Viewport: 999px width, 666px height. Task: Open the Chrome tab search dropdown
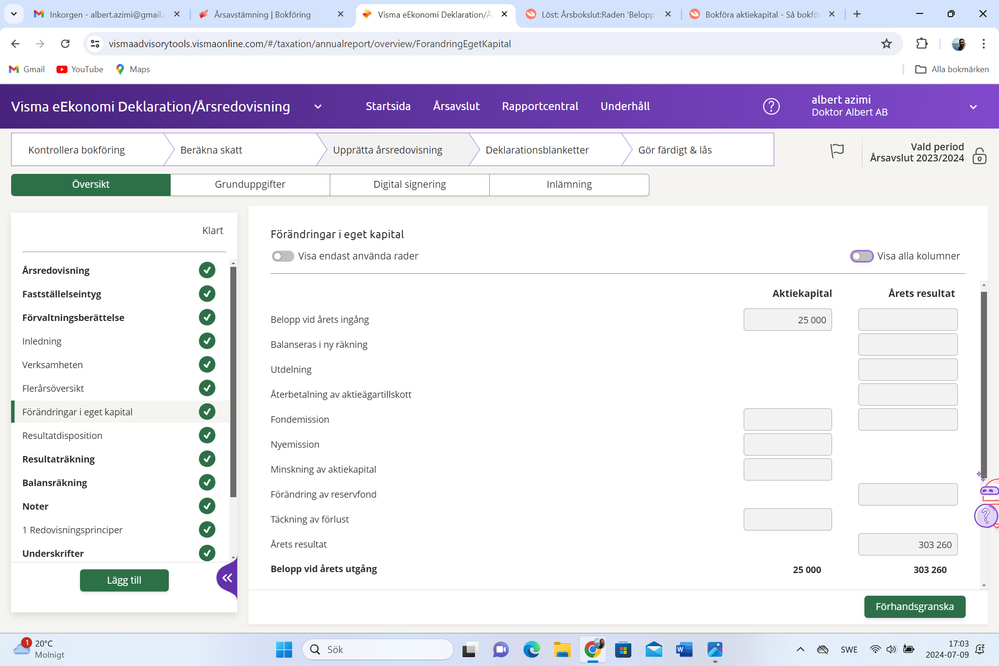[x=13, y=13]
